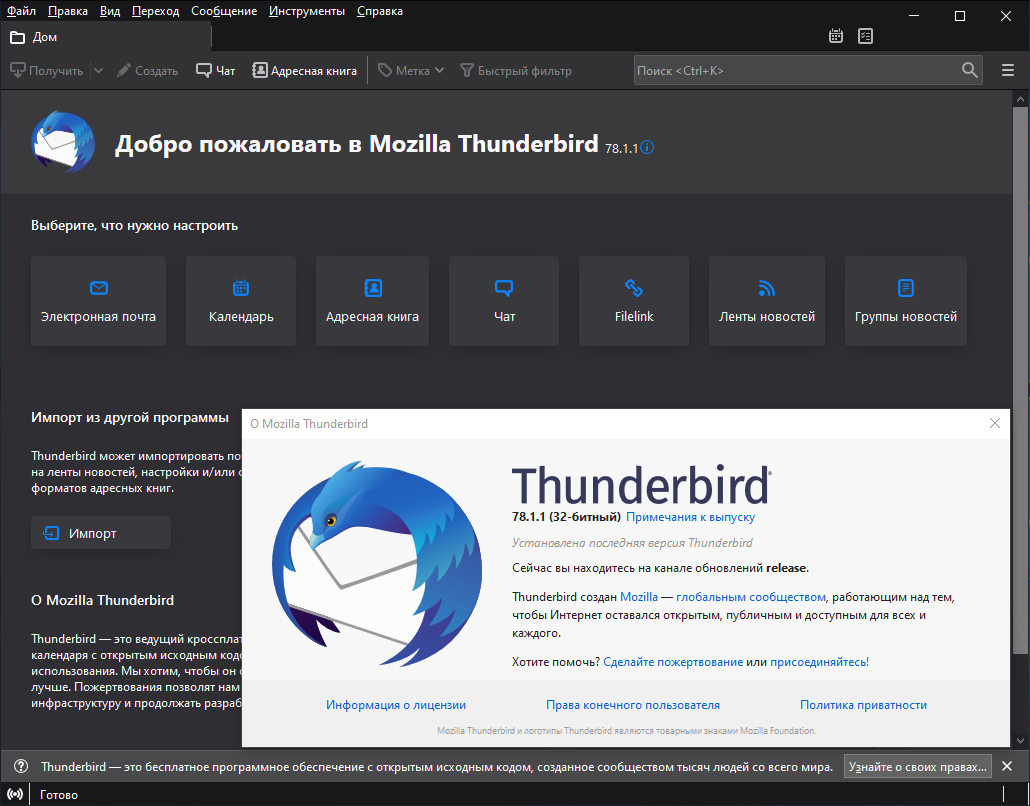
Task: Click the Импорт из другой программы heading
Action: pyautogui.click(x=130, y=417)
